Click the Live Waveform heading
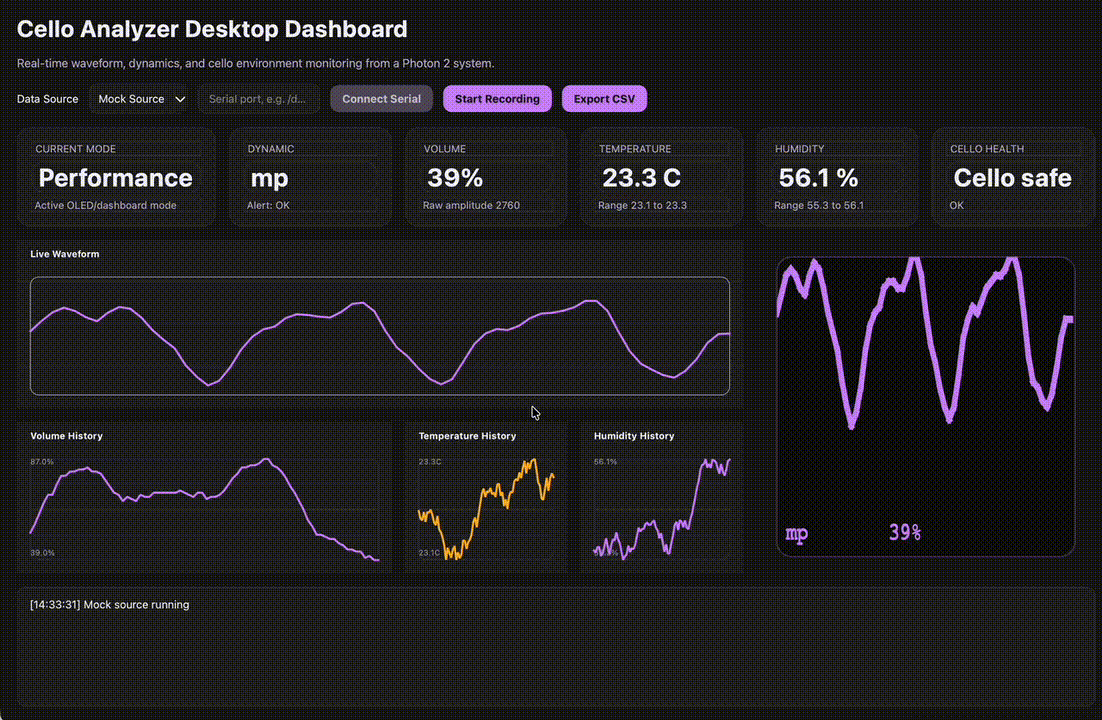Viewport: 1102px width, 720px height. click(x=65, y=254)
